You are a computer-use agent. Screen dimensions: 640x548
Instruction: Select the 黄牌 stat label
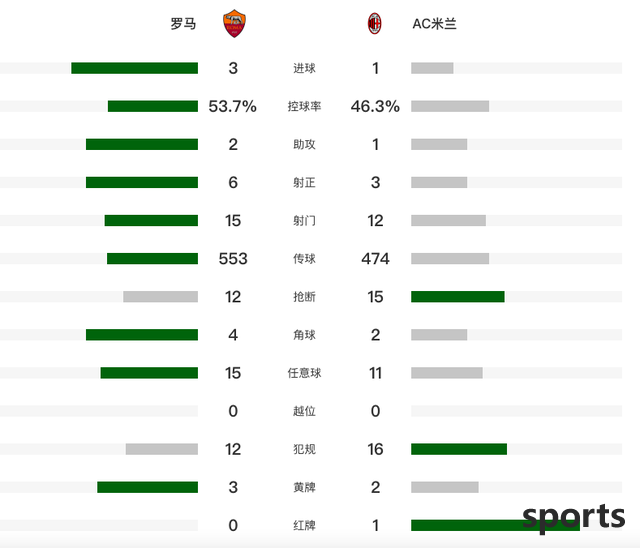click(304, 487)
